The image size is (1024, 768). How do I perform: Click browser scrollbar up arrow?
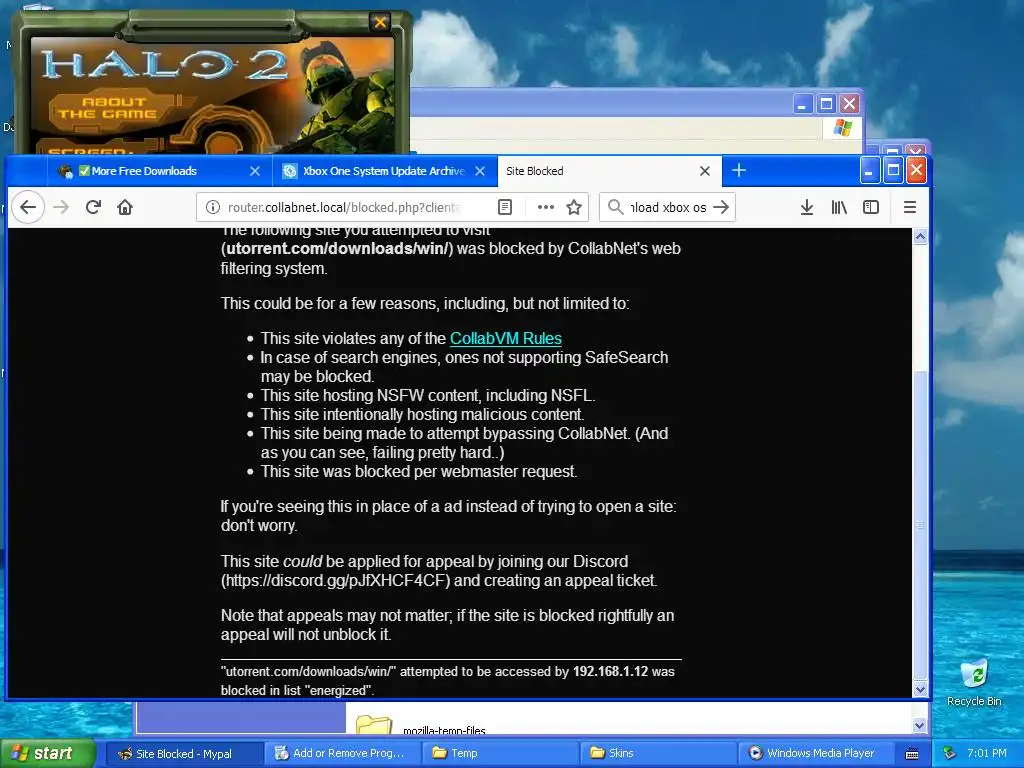pos(920,236)
